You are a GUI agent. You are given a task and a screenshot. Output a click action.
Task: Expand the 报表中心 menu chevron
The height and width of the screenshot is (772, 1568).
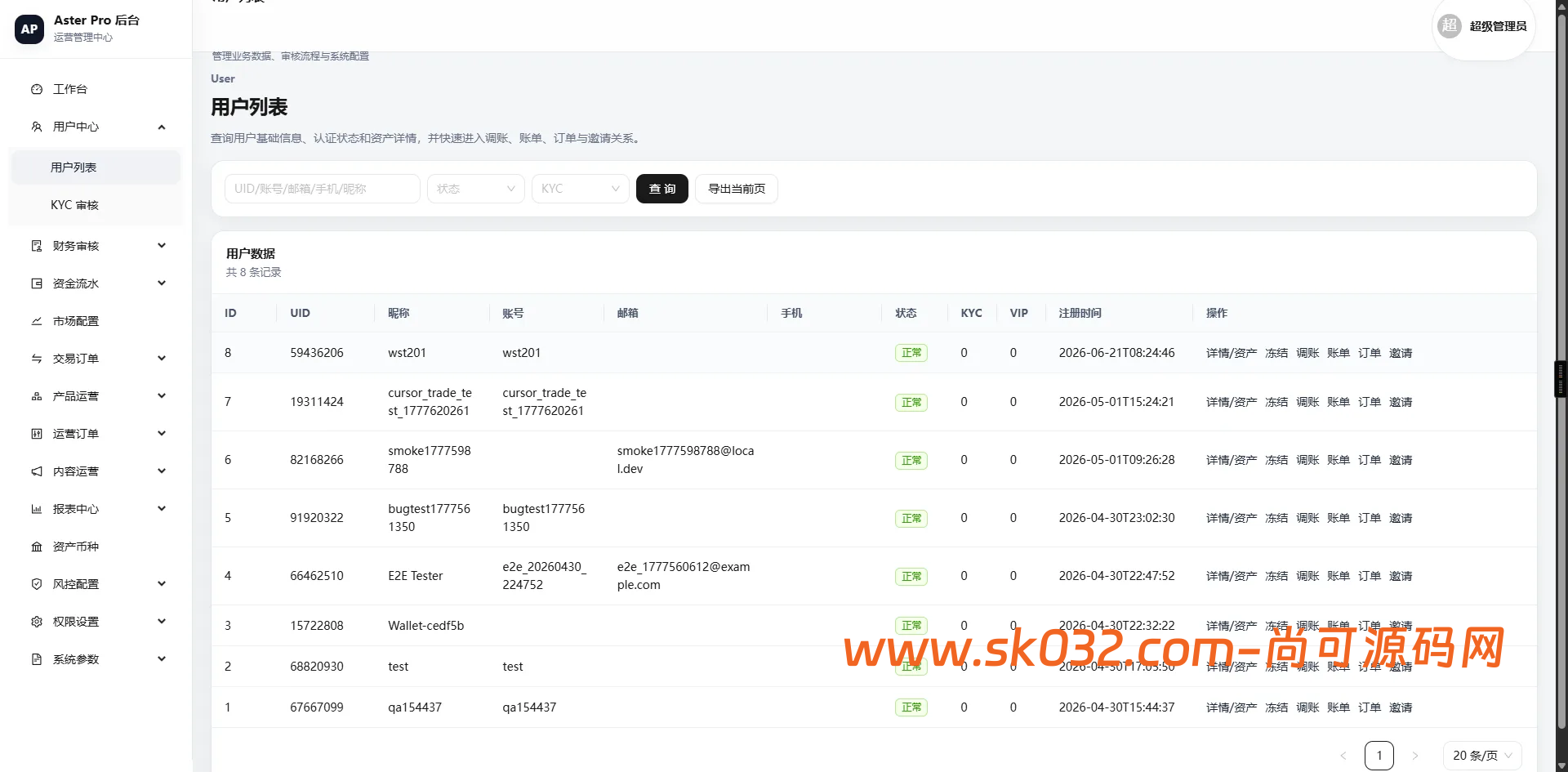[162, 509]
